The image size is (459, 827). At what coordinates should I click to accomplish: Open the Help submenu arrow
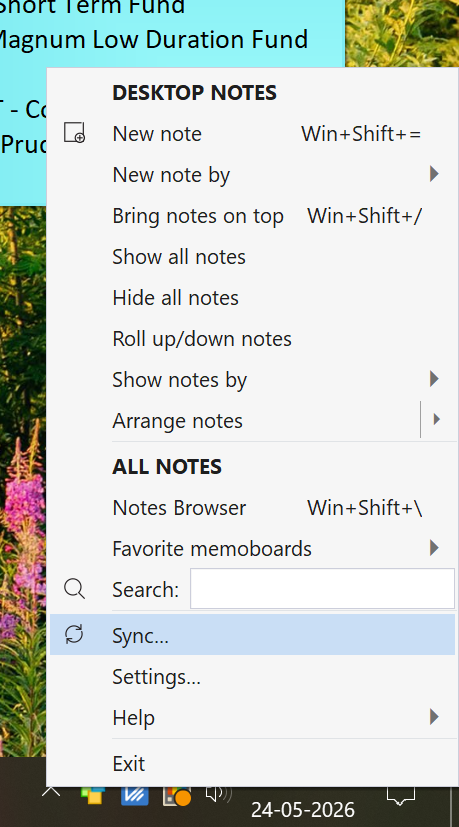point(434,717)
